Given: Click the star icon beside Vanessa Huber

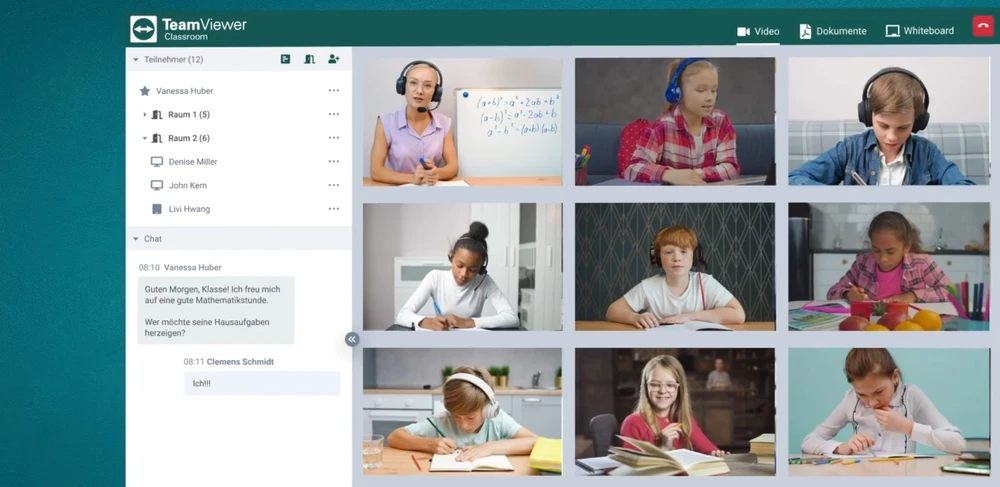Looking at the screenshot, I should [x=145, y=91].
